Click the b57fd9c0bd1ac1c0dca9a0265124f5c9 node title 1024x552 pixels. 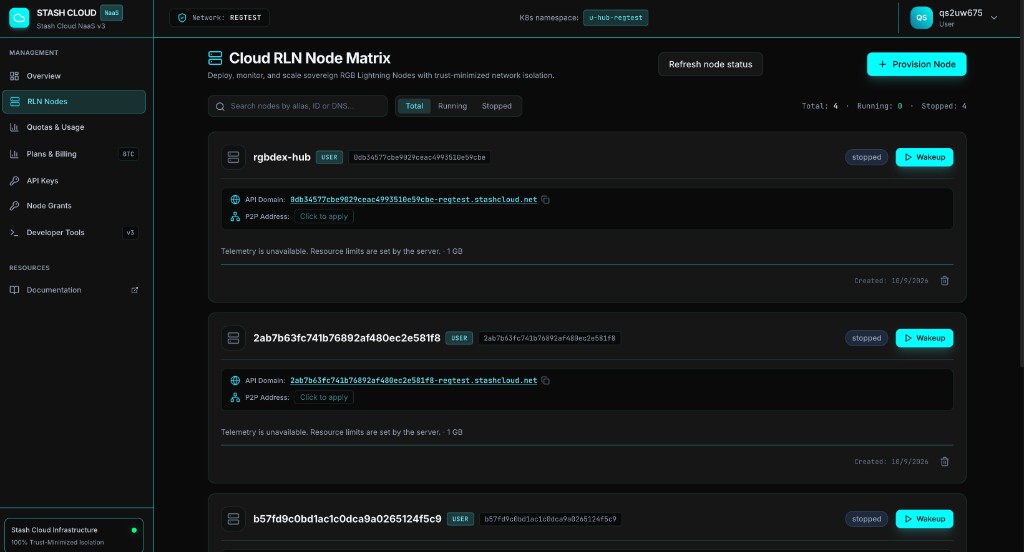pos(347,519)
